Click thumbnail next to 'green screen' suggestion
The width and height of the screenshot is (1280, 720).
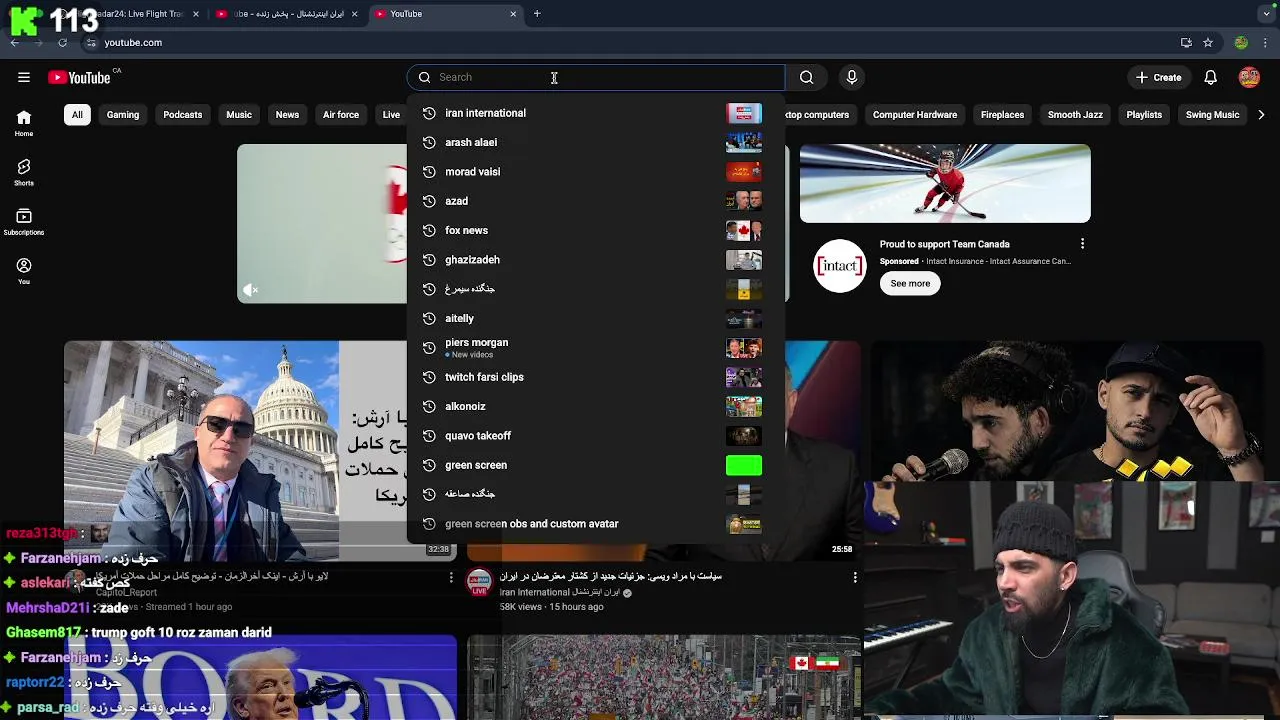pyautogui.click(x=743, y=465)
